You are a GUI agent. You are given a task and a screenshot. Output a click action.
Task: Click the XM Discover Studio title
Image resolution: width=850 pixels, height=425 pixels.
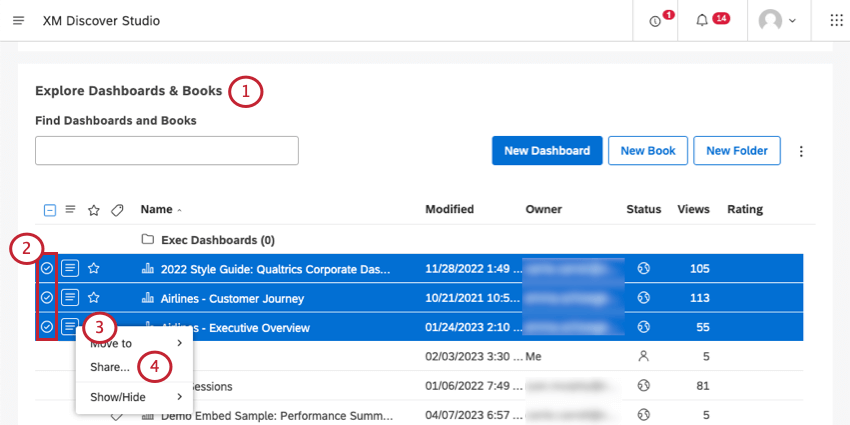coord(101,21)
